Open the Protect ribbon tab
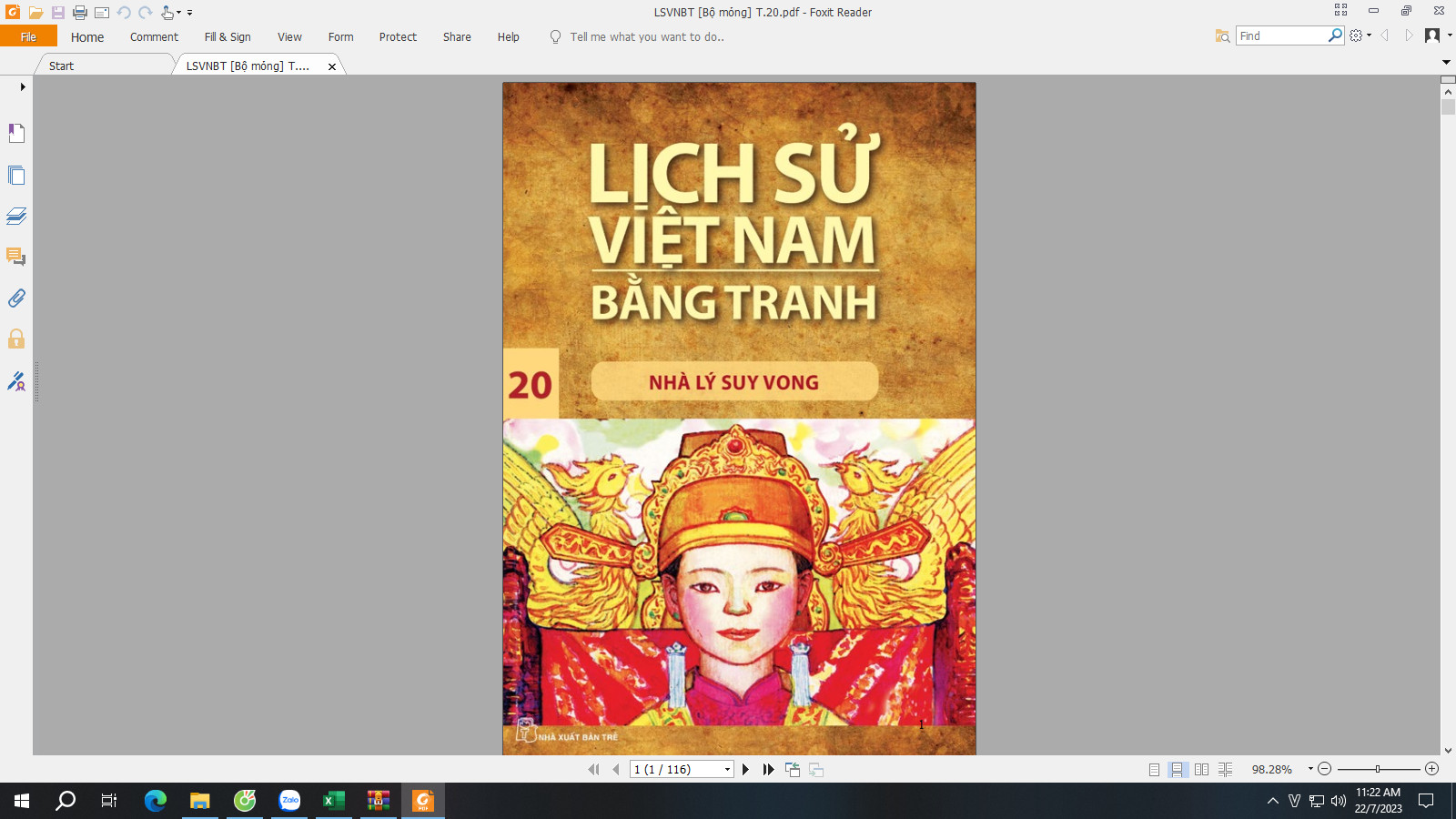 398,37
